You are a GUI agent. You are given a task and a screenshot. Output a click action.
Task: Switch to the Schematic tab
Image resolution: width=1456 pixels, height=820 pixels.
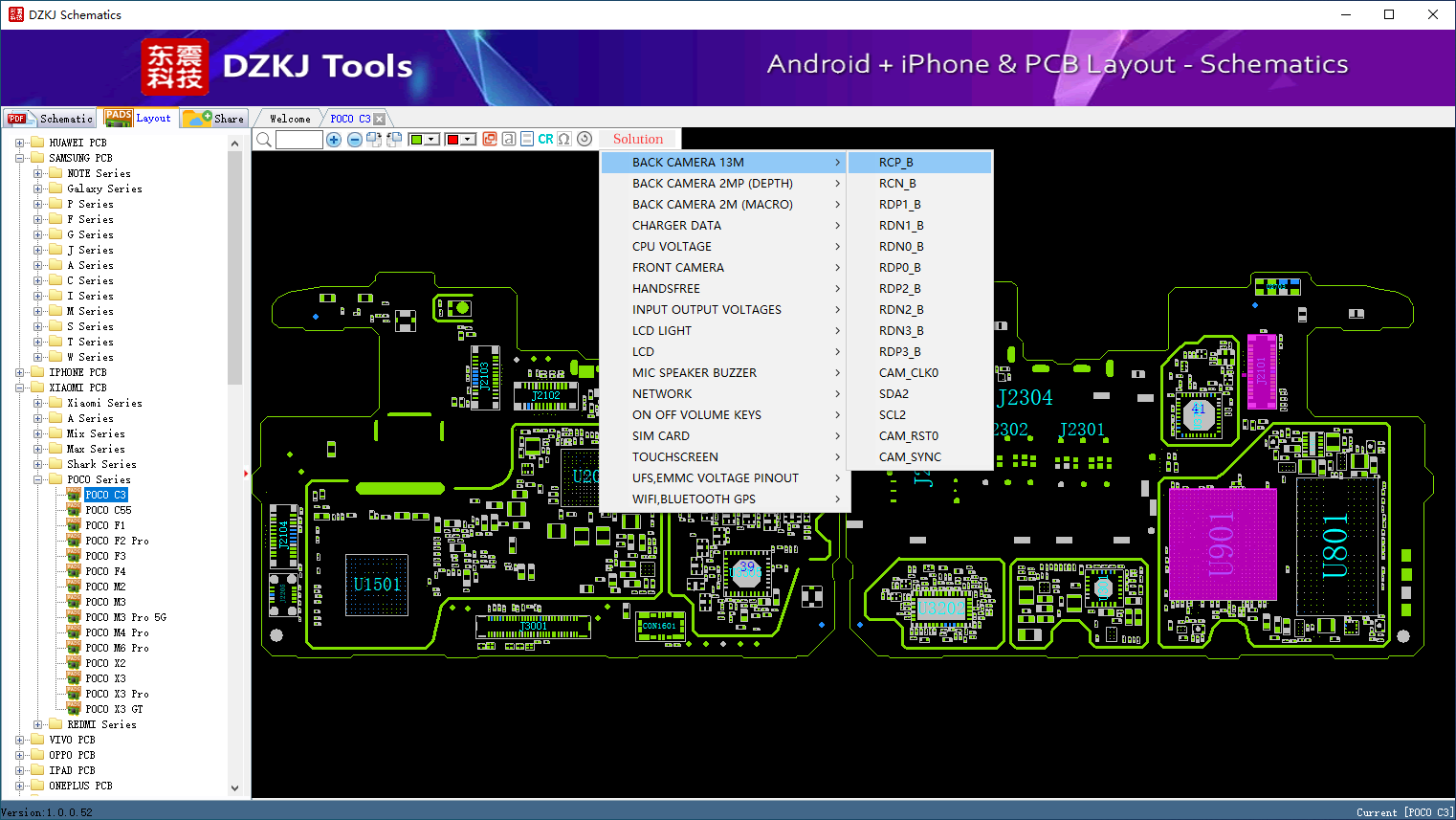coord(50,118)
